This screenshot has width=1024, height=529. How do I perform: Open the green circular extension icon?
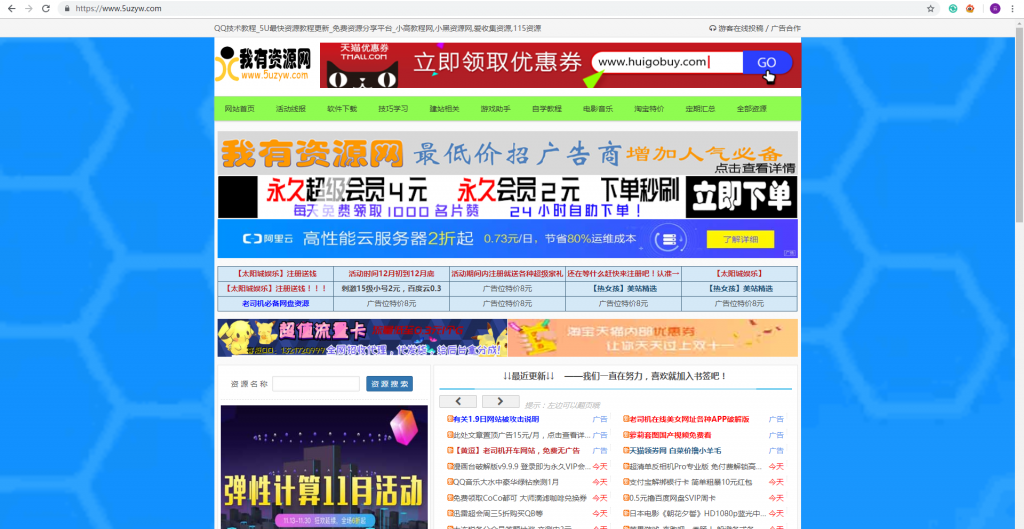coord(953,8)
